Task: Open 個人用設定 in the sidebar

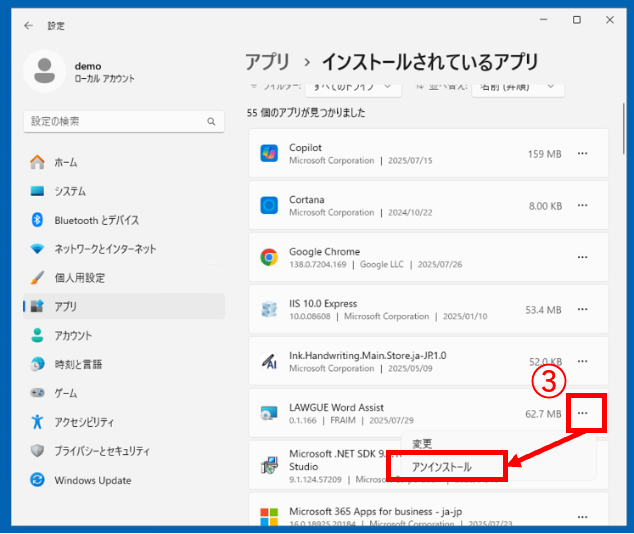Action: point(79,278)
